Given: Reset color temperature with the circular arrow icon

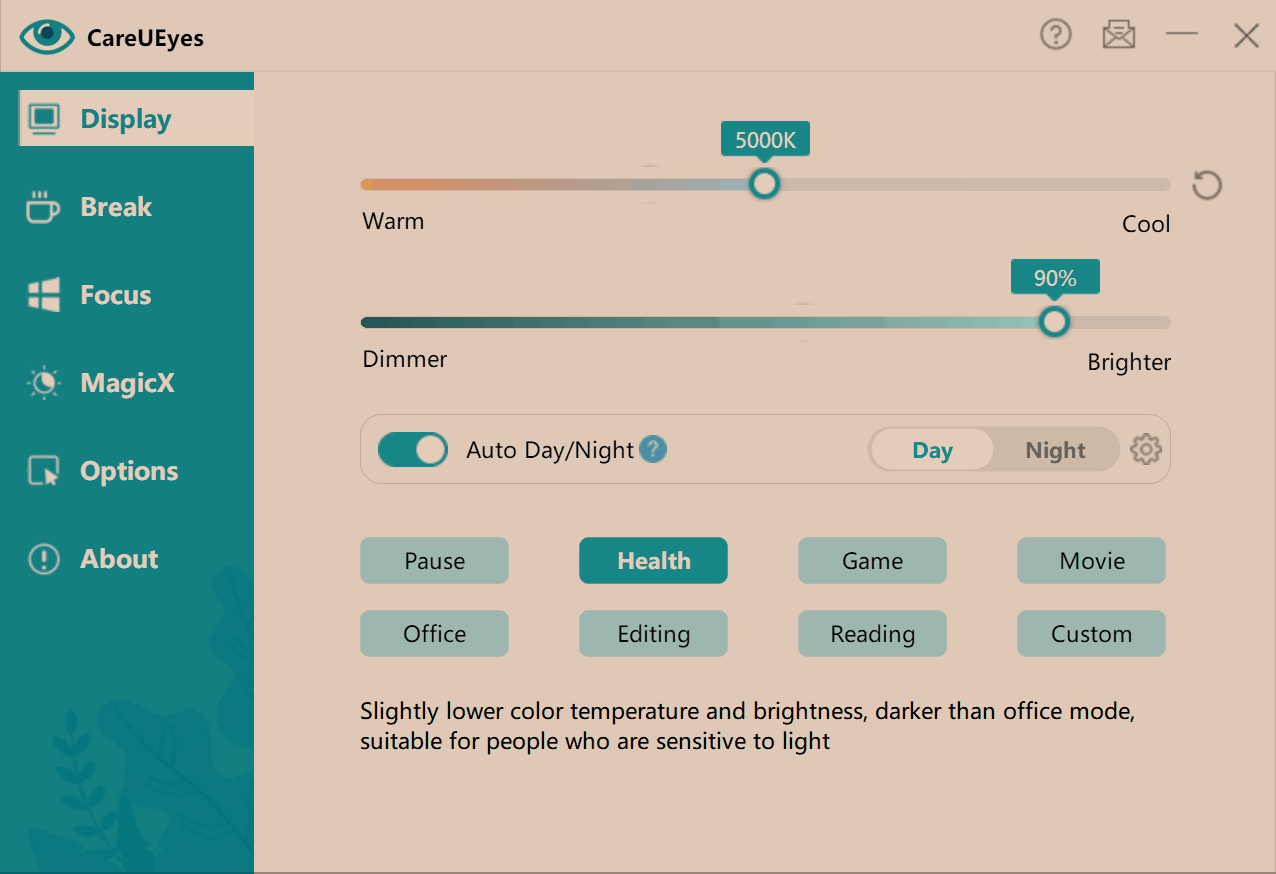Looking at the screenshot, I should [x=1207, y=185].
